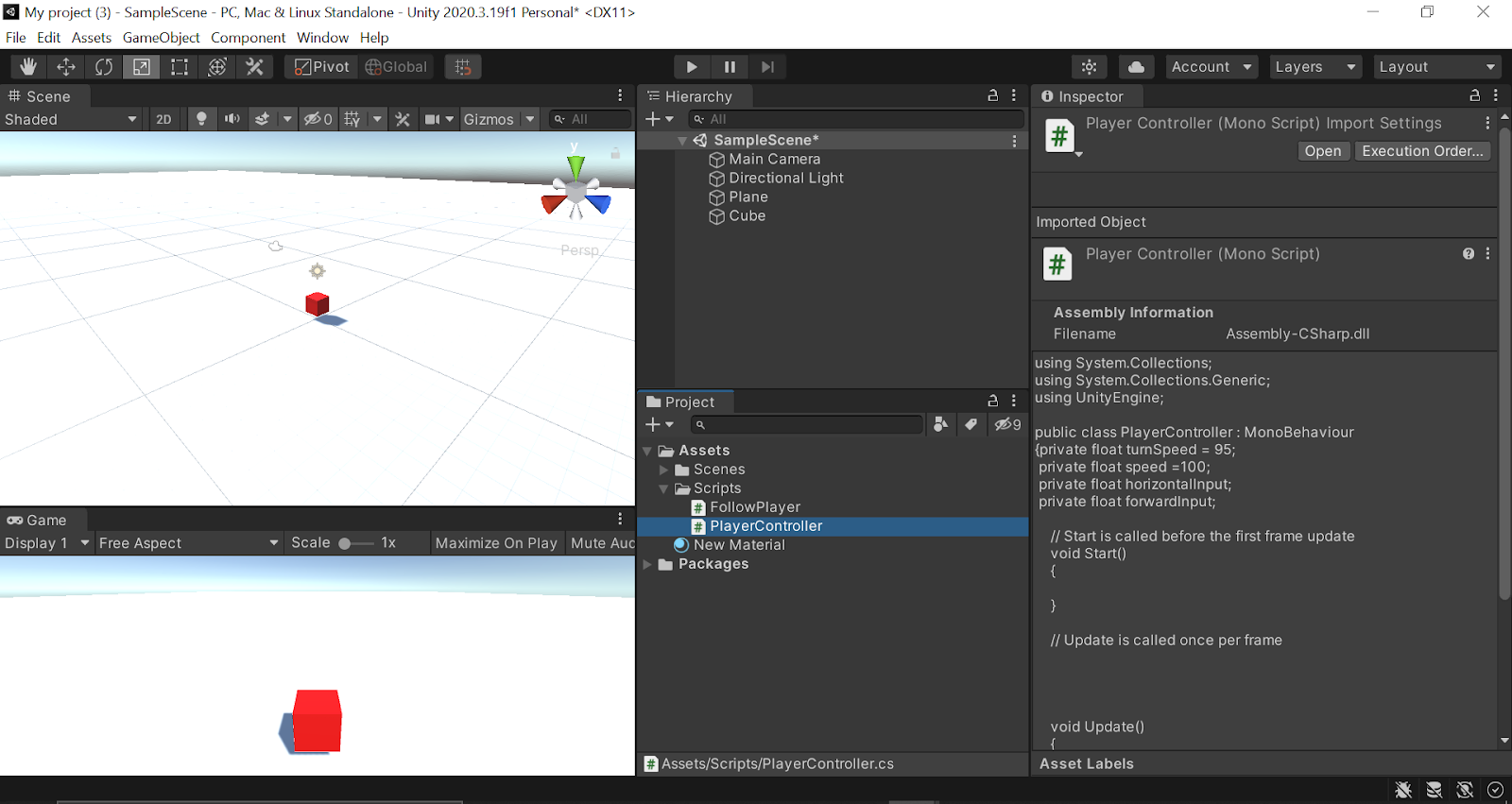The image size is (1512, 804).
Task: Toggle Gizmos in Scene view
Action: coord(489,119)
